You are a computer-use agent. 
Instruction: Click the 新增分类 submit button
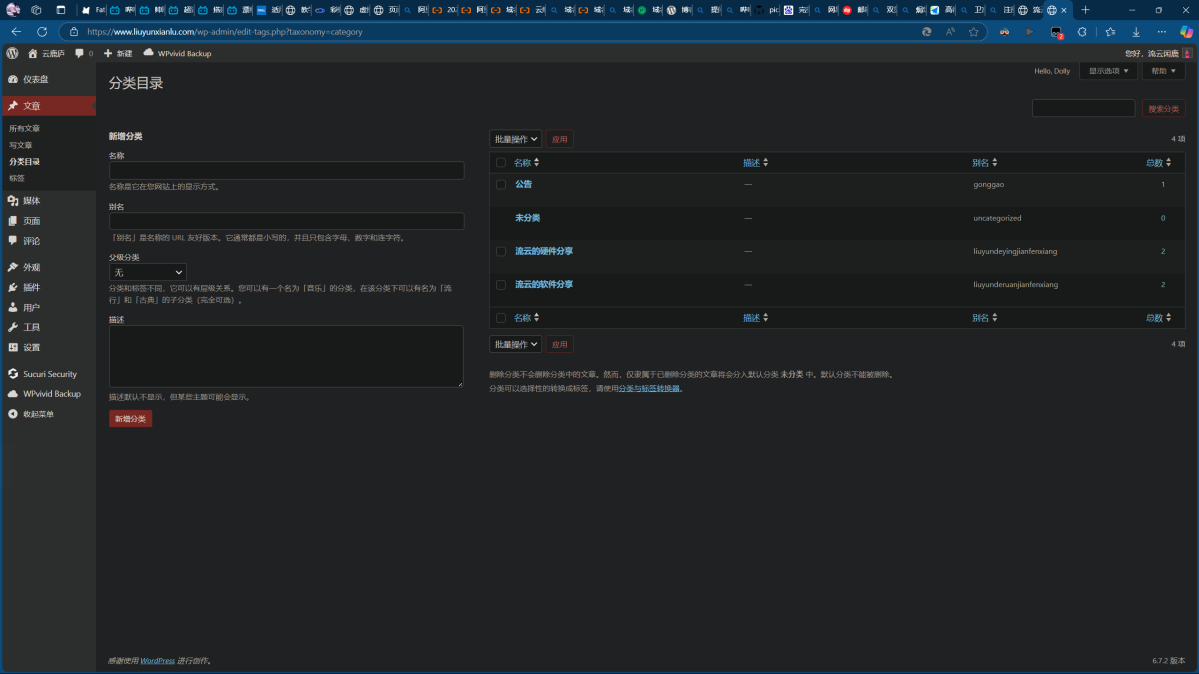pos(130,419)
